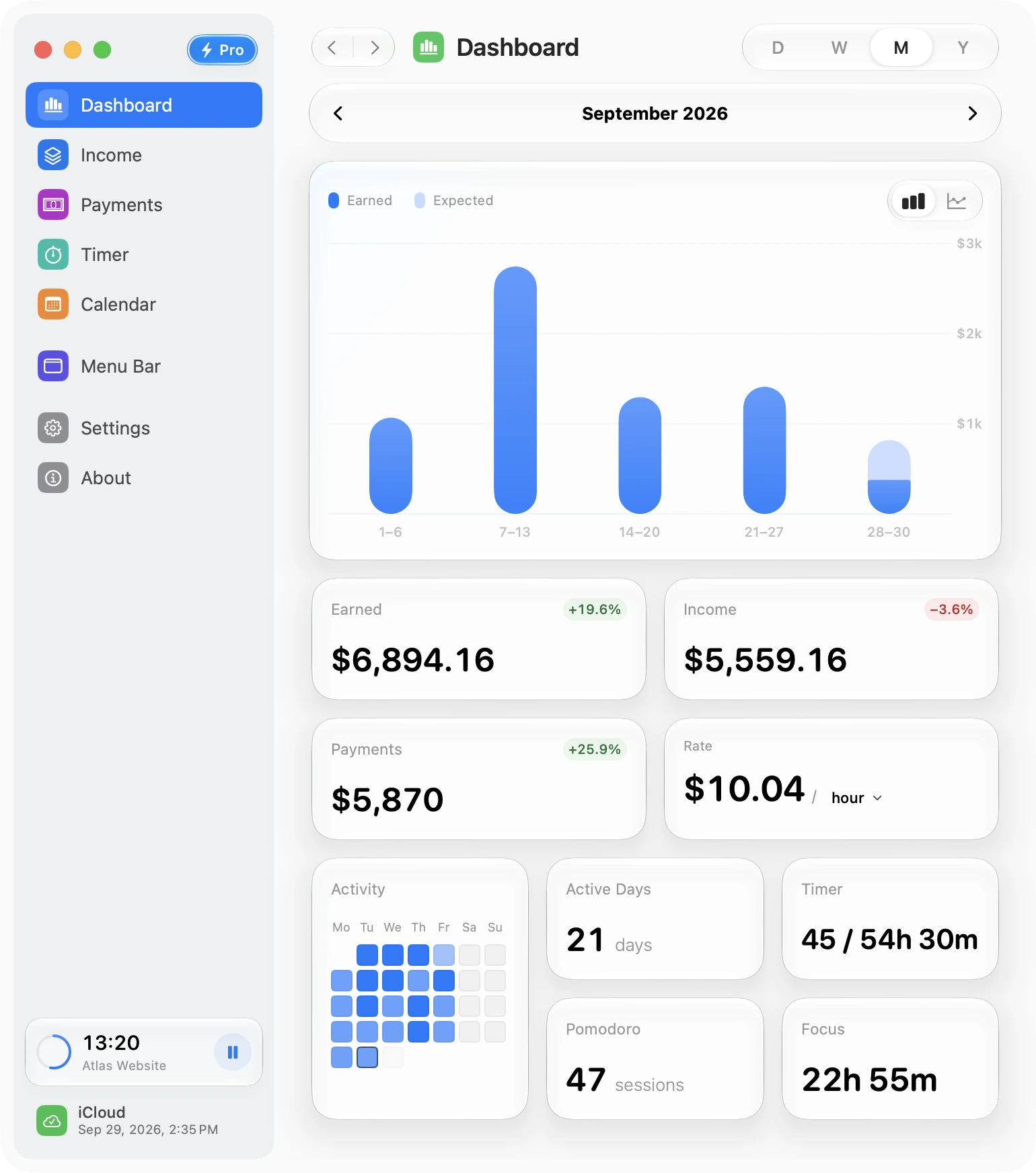Open the Pomodoro 47 sessions card
Screen dimensions: 1036x1173
[x=655, y=1059]
